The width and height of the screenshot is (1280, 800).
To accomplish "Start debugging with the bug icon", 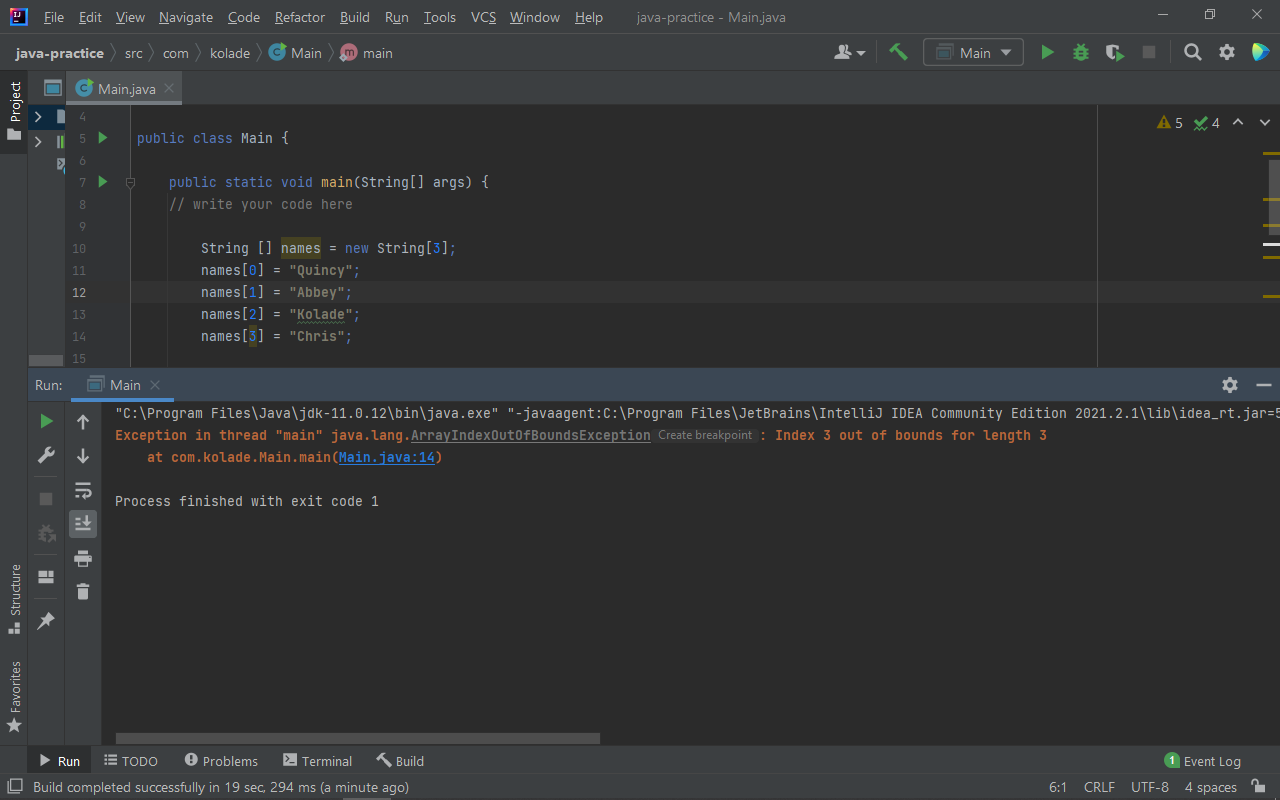I will click(x=1080, y=52).
